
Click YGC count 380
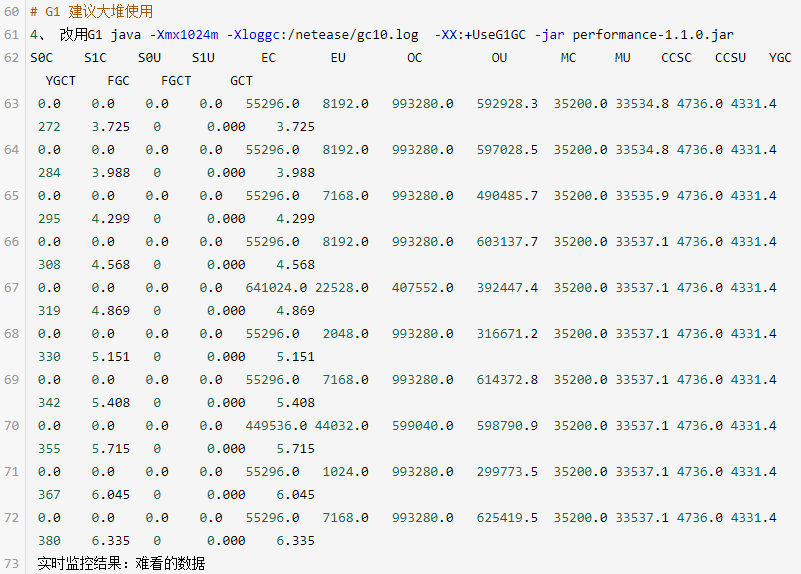tap(49, 540)
